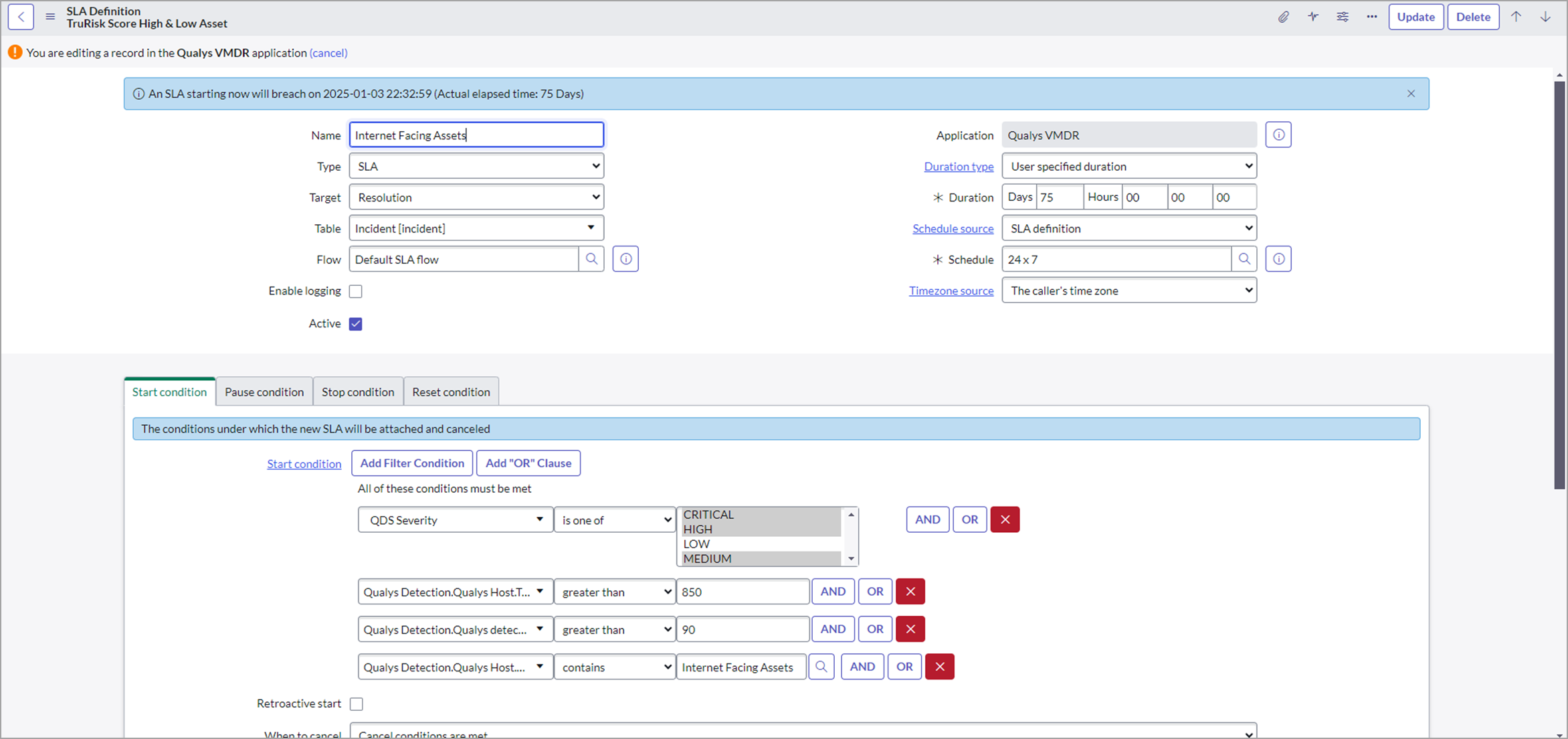The width and height of the screenshot is (1568, 739).
Task: Click the Flow field lookup magnifier
Action: click(x=591, y=259)
